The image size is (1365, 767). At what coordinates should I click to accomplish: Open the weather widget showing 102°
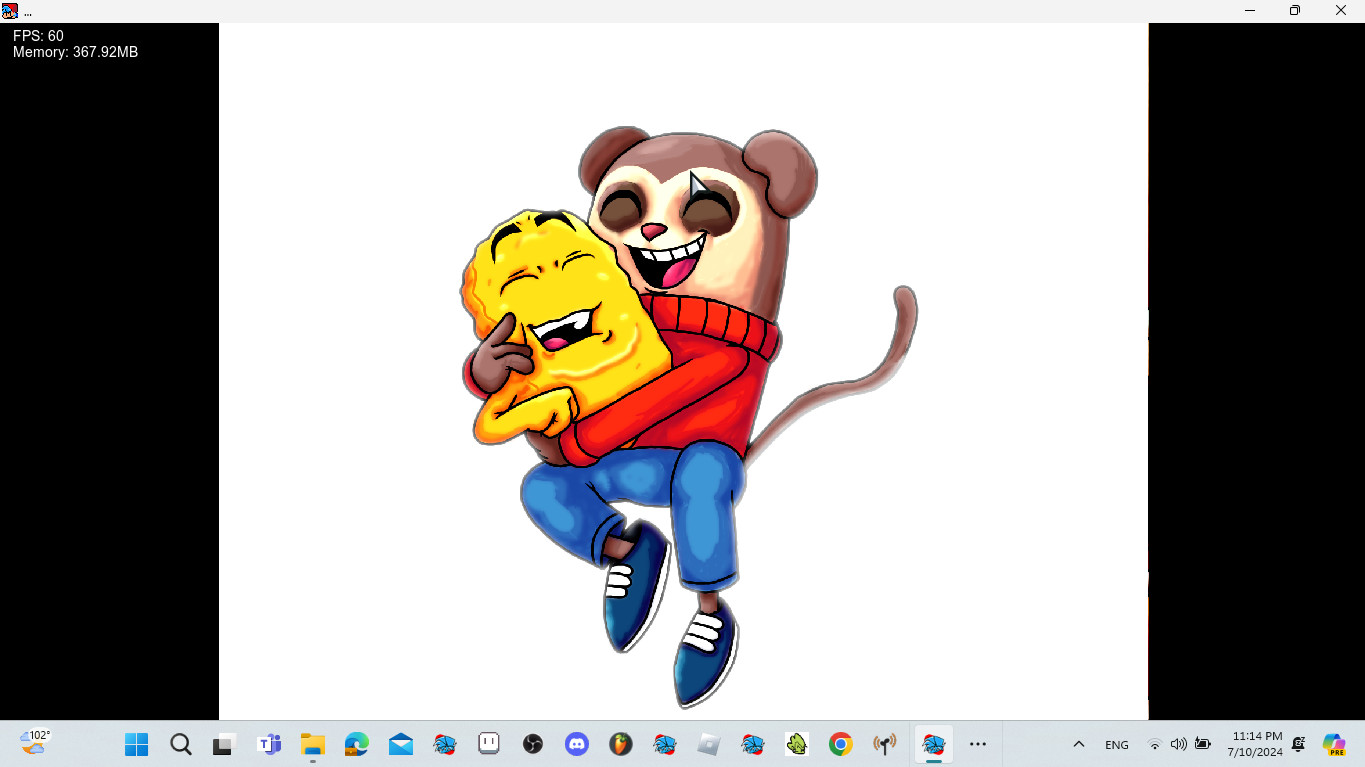pyautogui.click(x=34, y=742)
